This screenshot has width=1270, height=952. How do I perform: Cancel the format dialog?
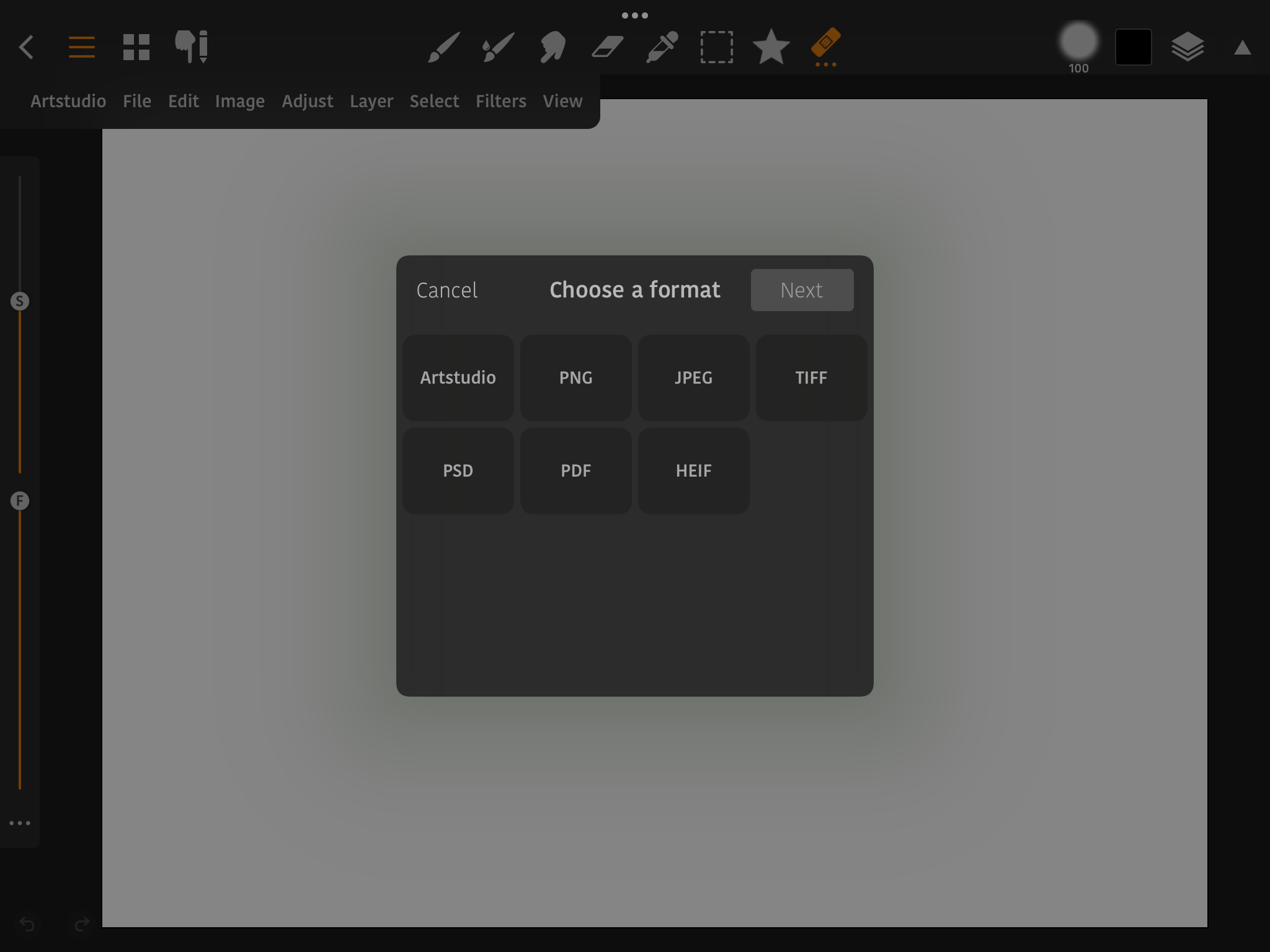click(446, 290)
